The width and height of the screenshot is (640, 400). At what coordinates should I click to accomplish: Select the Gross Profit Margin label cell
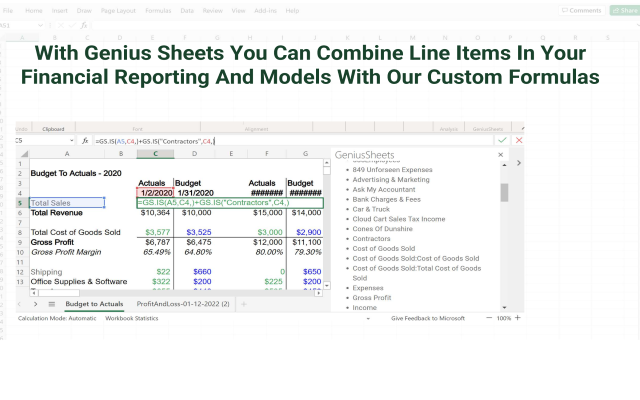click(66, 252)
